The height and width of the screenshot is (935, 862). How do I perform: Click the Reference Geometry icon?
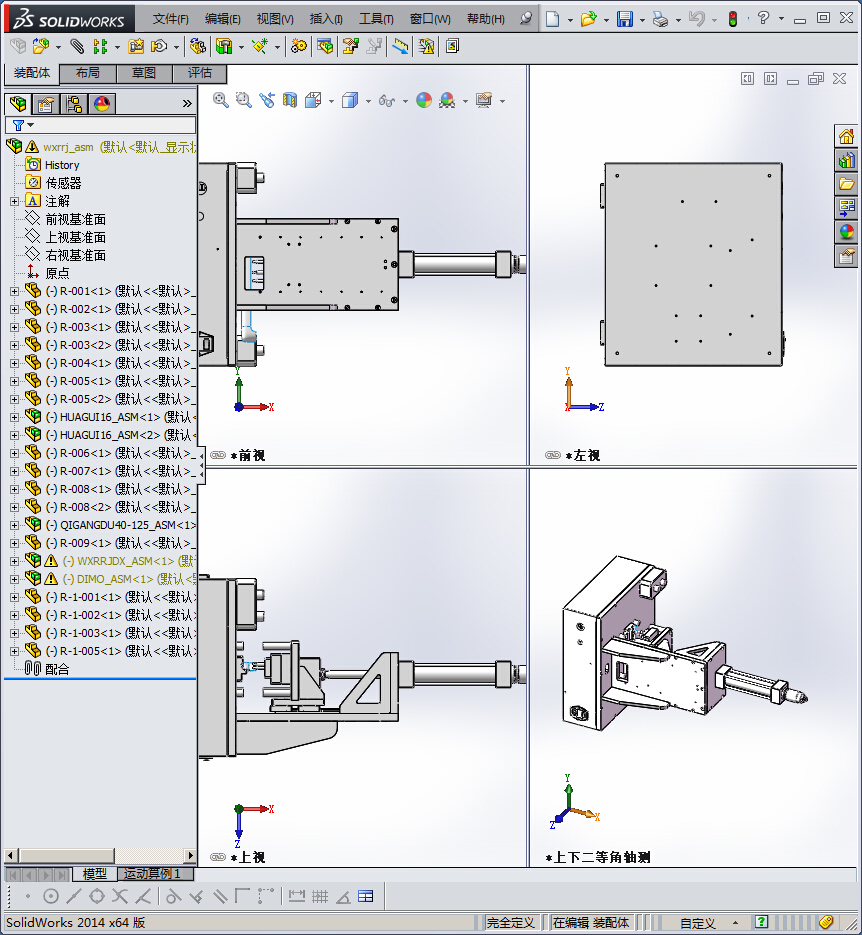coord(260,46)
